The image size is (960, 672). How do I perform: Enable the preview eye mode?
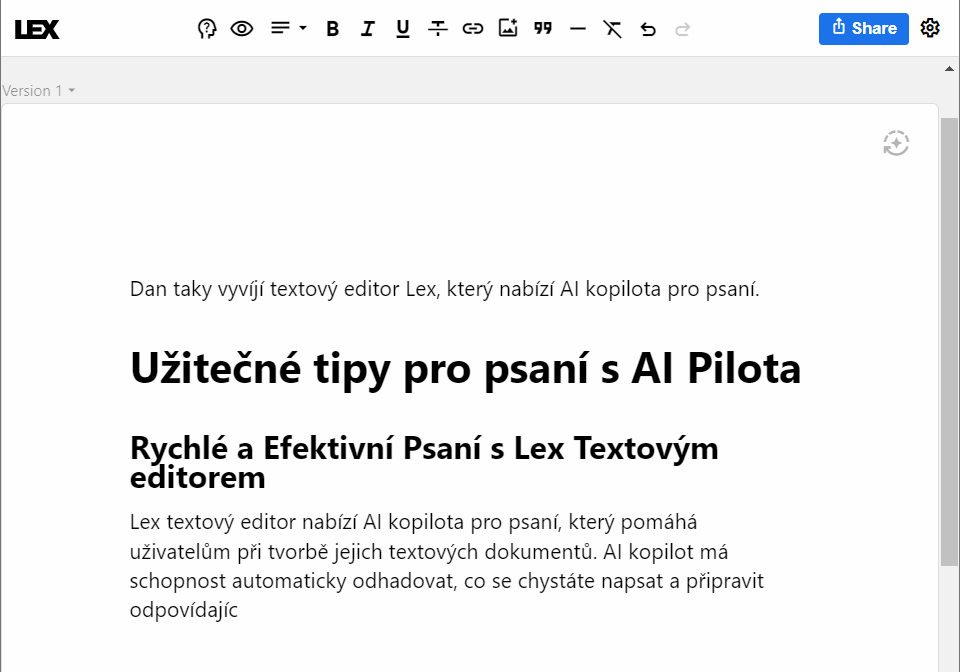point(241,28)
